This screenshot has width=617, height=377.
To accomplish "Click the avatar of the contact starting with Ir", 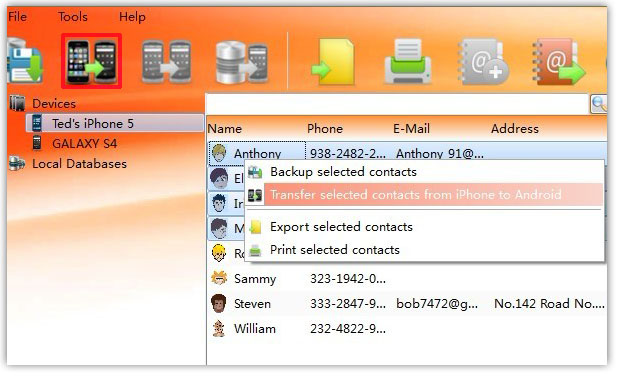I will click(x=219, y=203).
